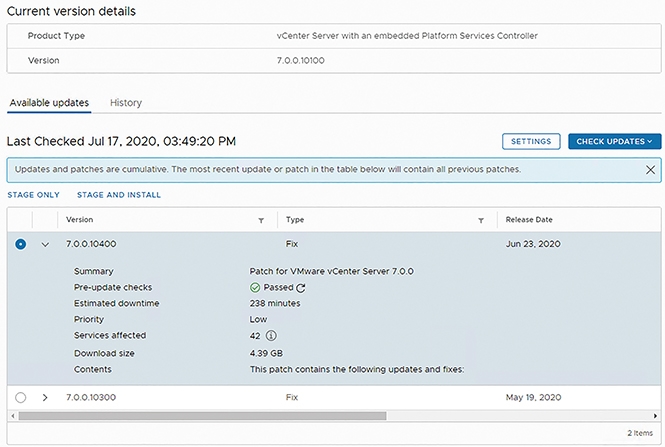Dismiss the cumulative updates notice
The height and width of the screenshot is (447, 665).
[x=650, y=170]
